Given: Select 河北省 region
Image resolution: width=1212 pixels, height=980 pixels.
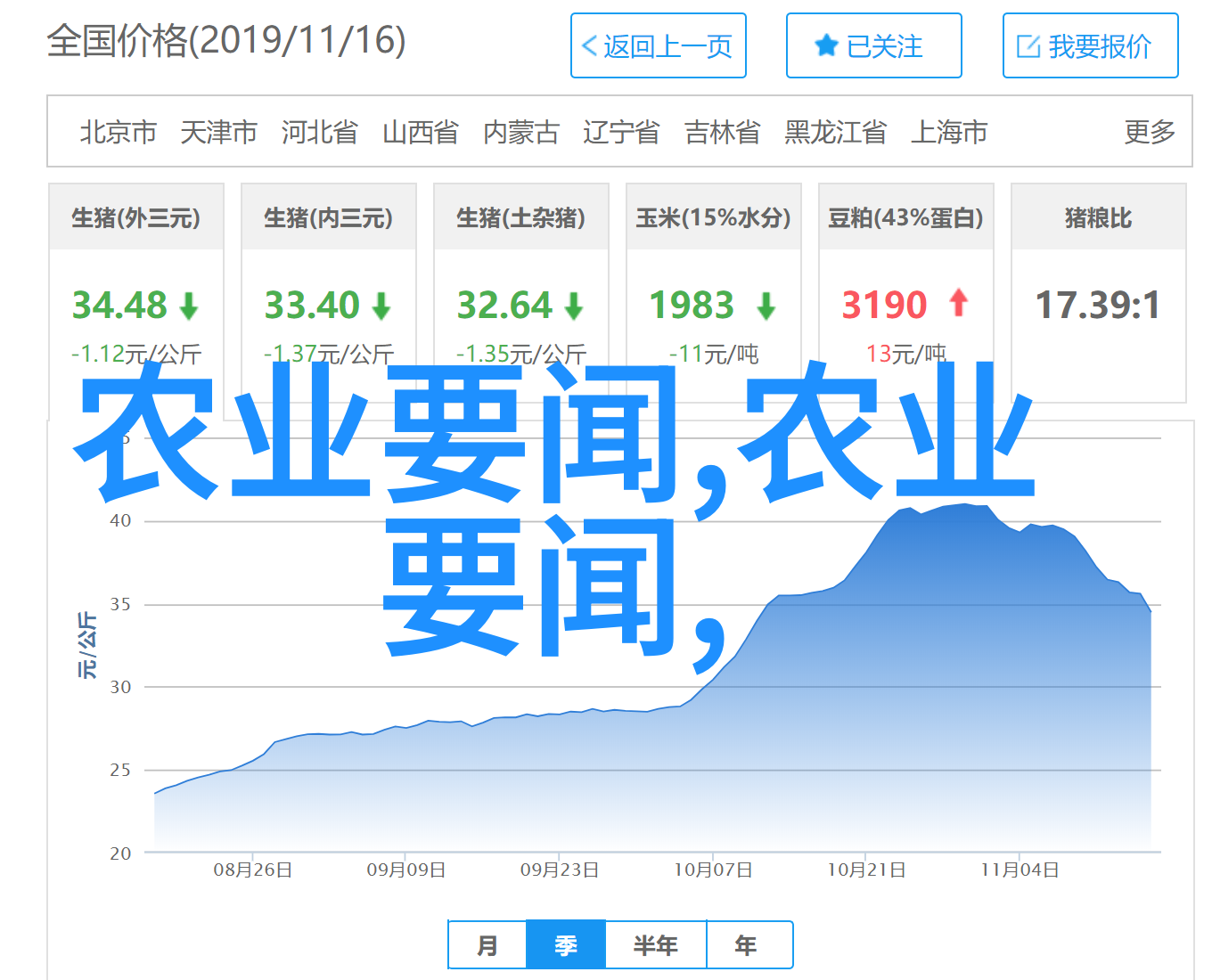Looking at the screenshot, I should 320,132.
